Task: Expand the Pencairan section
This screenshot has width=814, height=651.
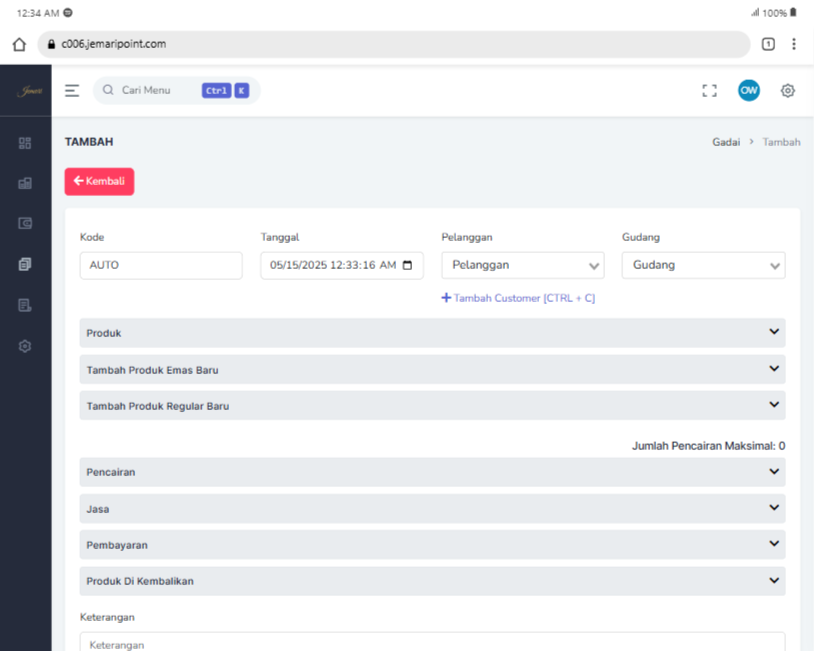Action: tap(432, 472)
